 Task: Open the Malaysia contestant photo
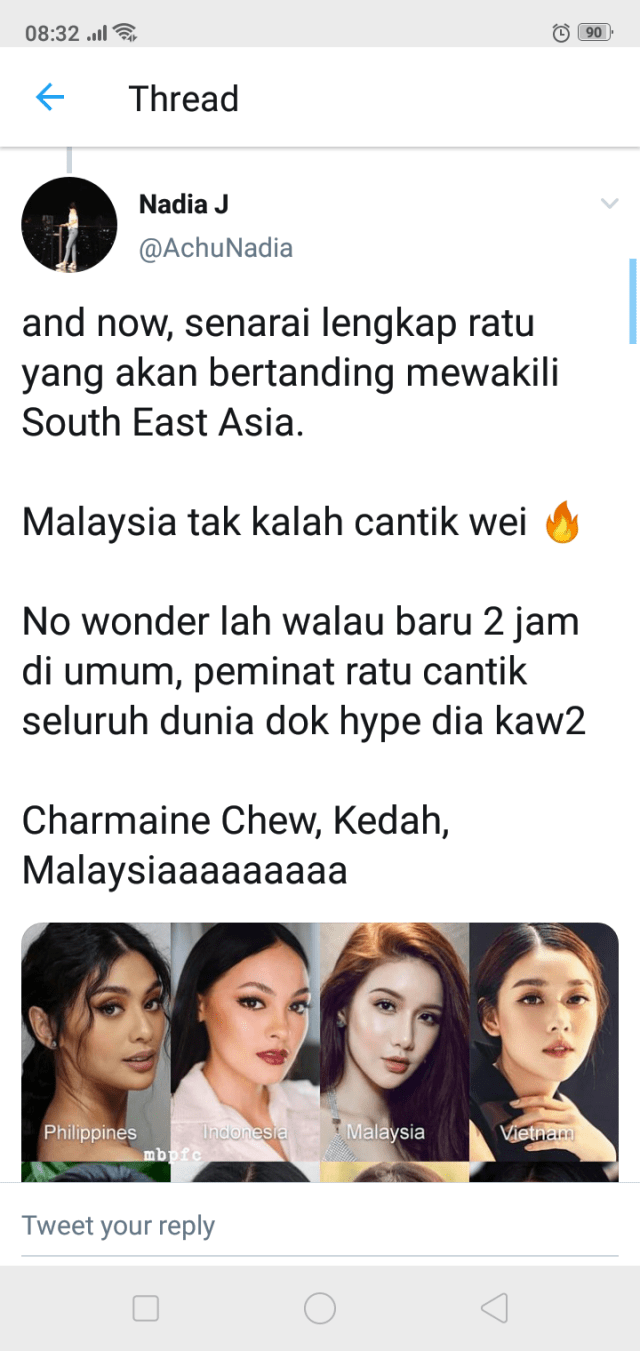(x=394, y=1041)
